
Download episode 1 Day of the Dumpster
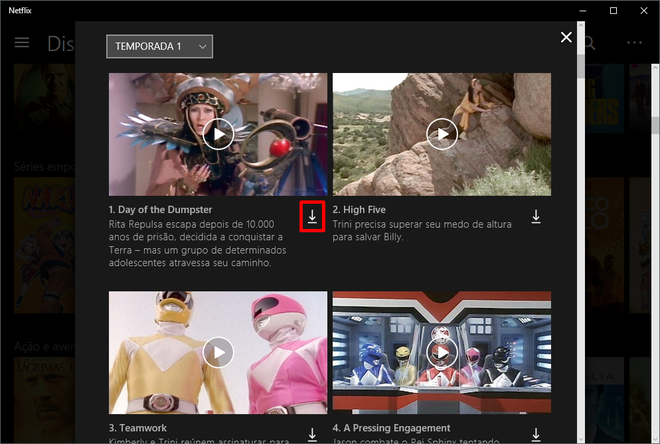click(312, 216)
